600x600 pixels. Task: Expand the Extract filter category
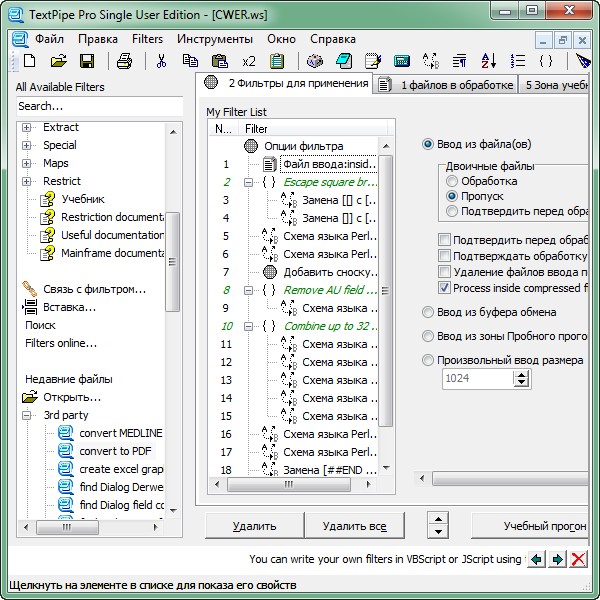27,128
